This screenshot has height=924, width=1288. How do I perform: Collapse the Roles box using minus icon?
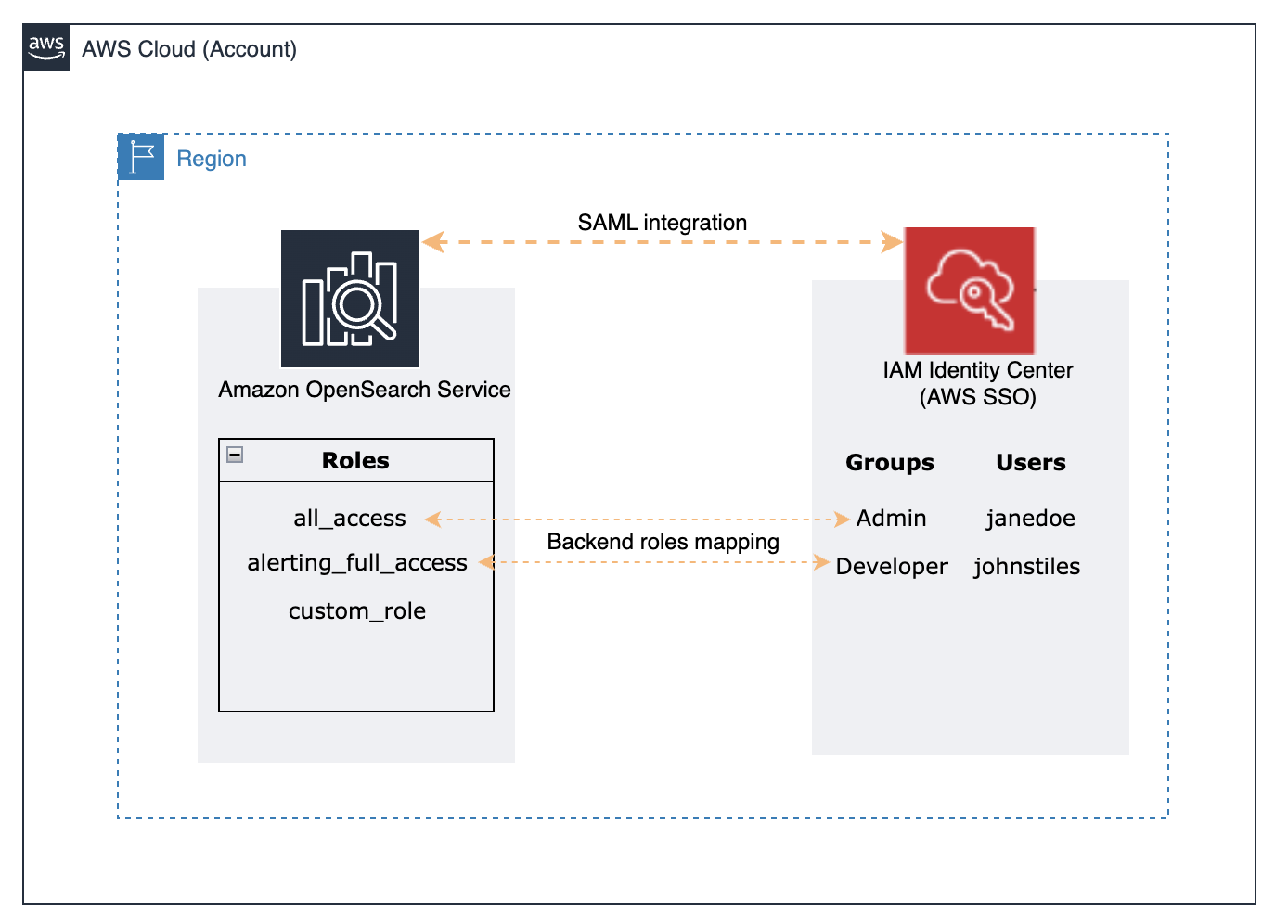click(x=235, y=455)
